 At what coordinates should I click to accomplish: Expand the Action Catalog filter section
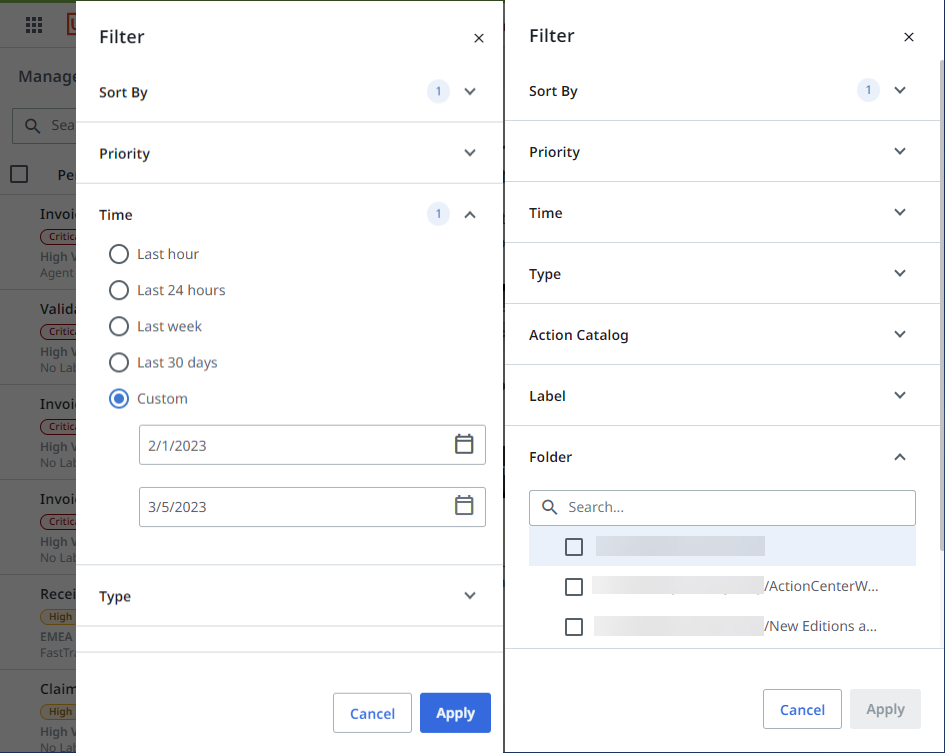[899, 335]
